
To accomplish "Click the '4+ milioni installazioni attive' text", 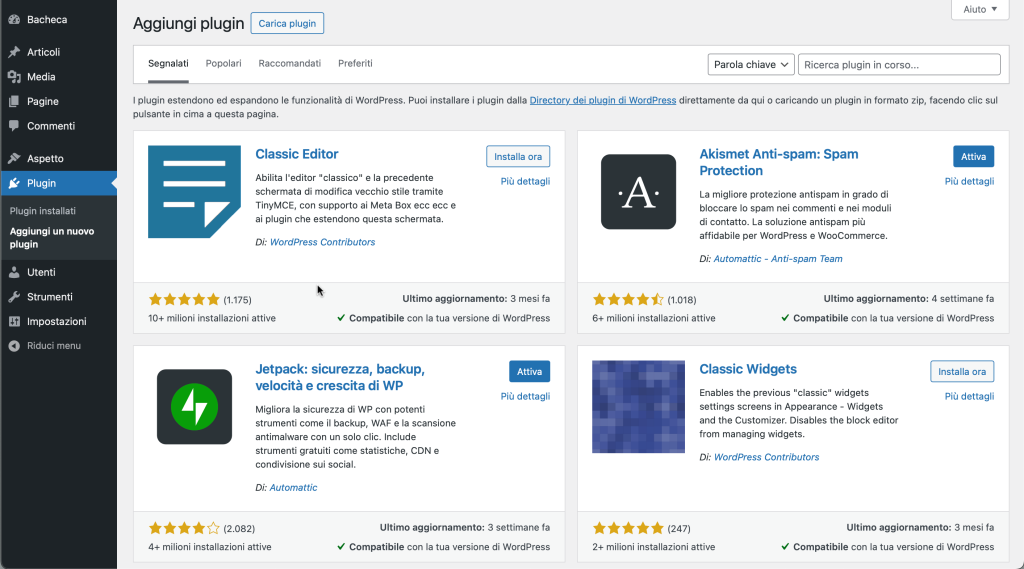I will coord(210,547).
